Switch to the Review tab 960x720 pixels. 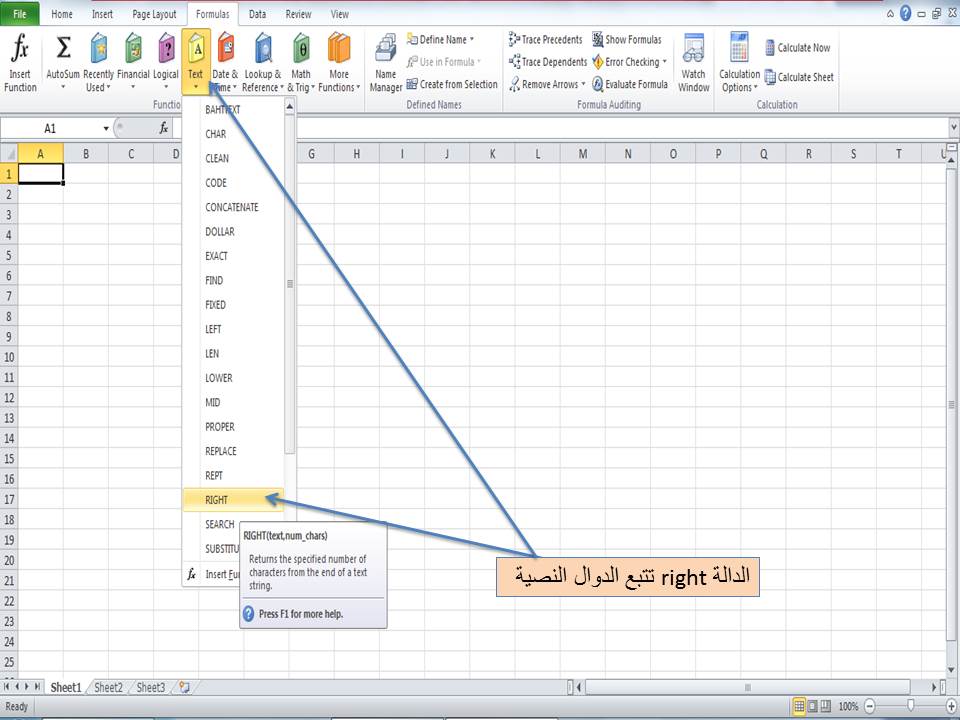[x=298, y=13]
